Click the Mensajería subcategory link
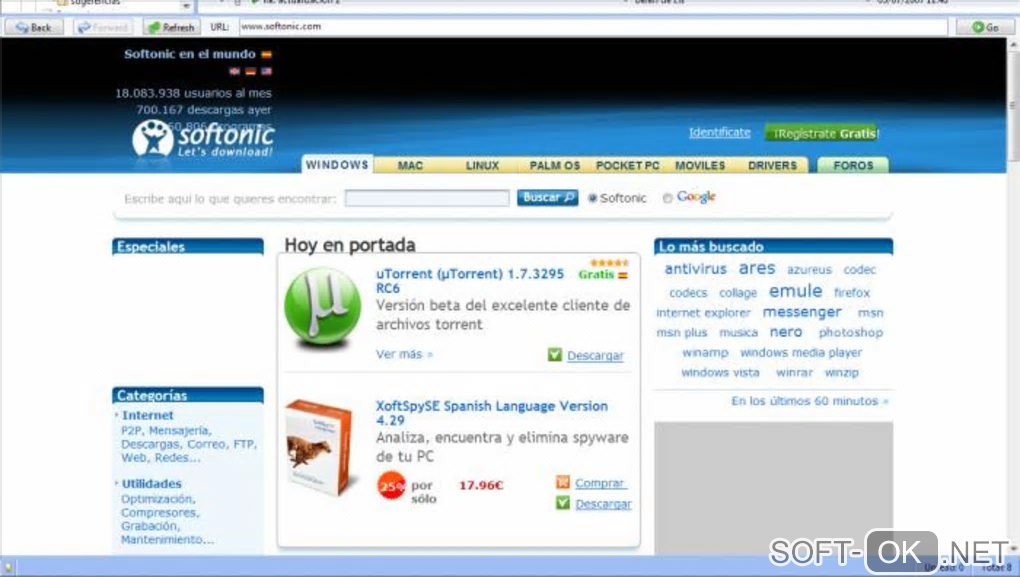 tap(180, 431)
